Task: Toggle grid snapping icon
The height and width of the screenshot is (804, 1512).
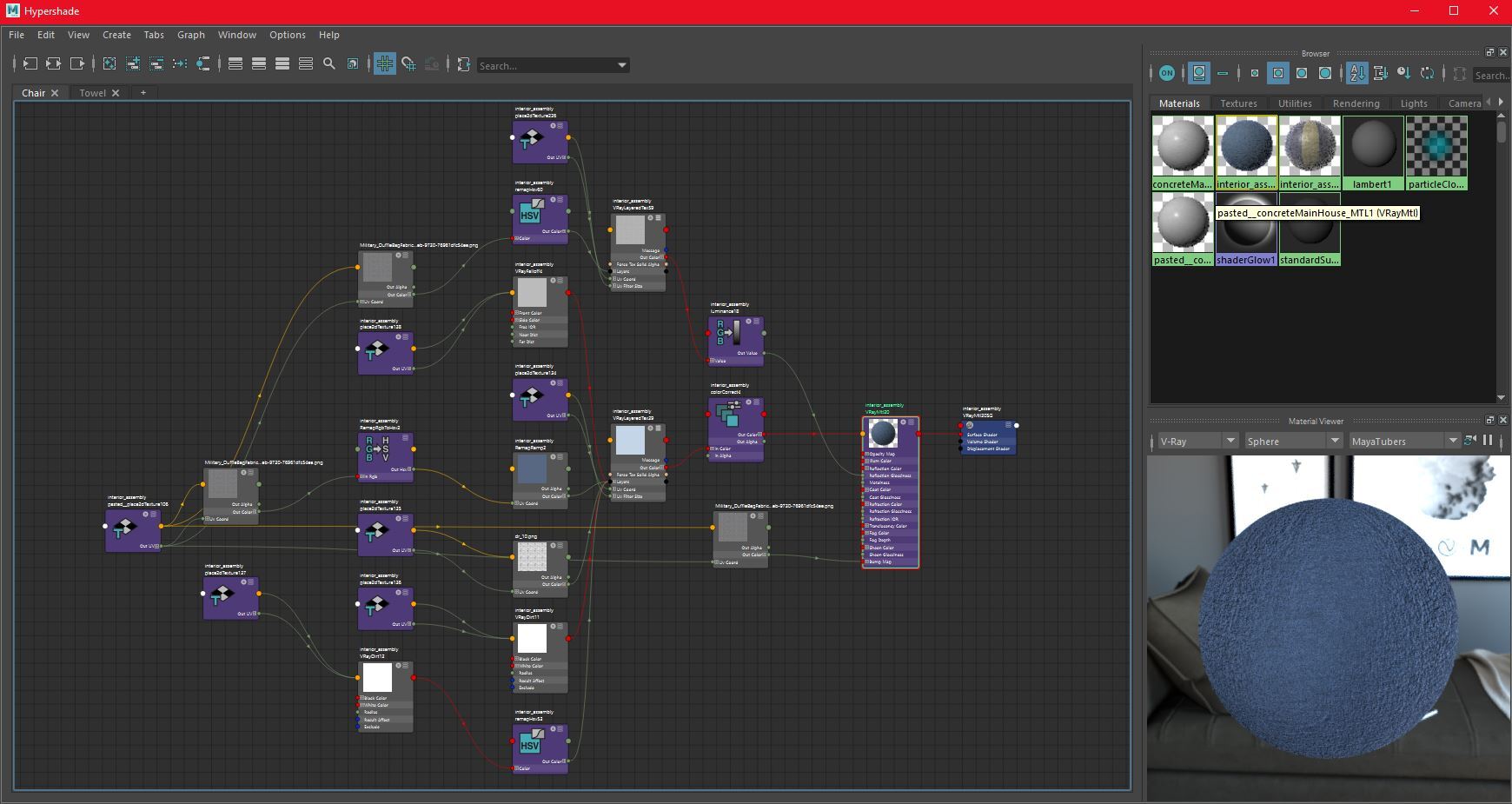Action: tap(408, 63)
